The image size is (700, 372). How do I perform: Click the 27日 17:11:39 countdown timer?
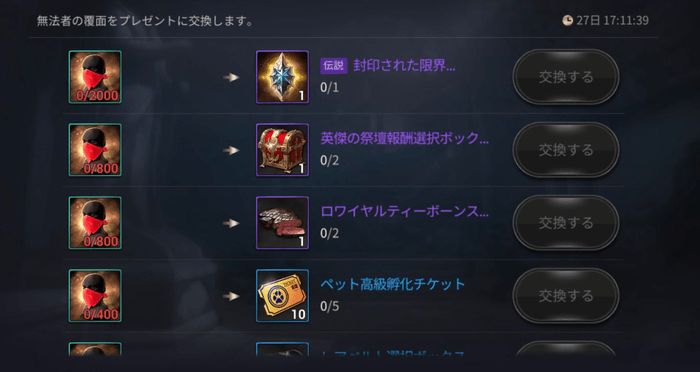tap(612, 21)
